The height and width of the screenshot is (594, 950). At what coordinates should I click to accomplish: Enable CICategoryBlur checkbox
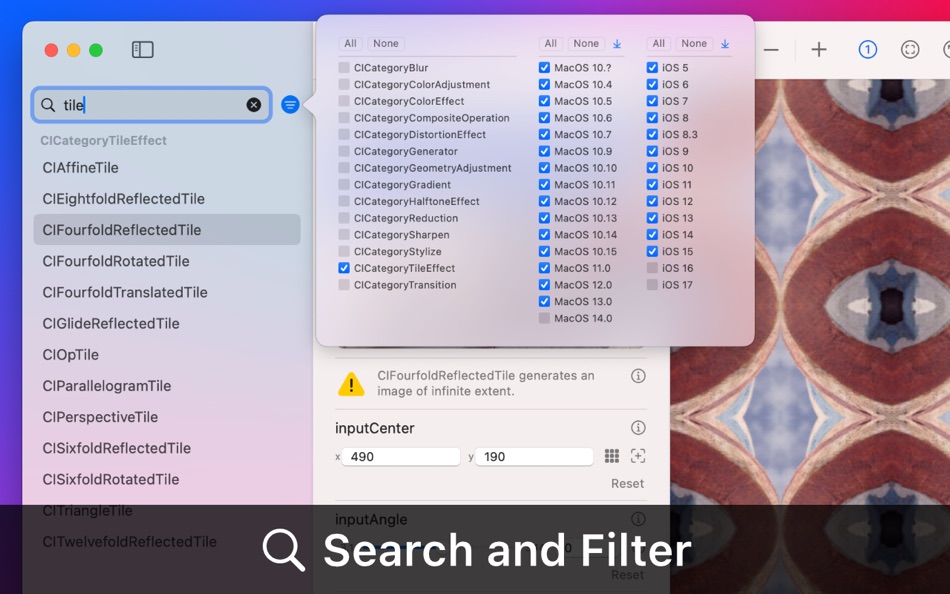pos(344,68)
